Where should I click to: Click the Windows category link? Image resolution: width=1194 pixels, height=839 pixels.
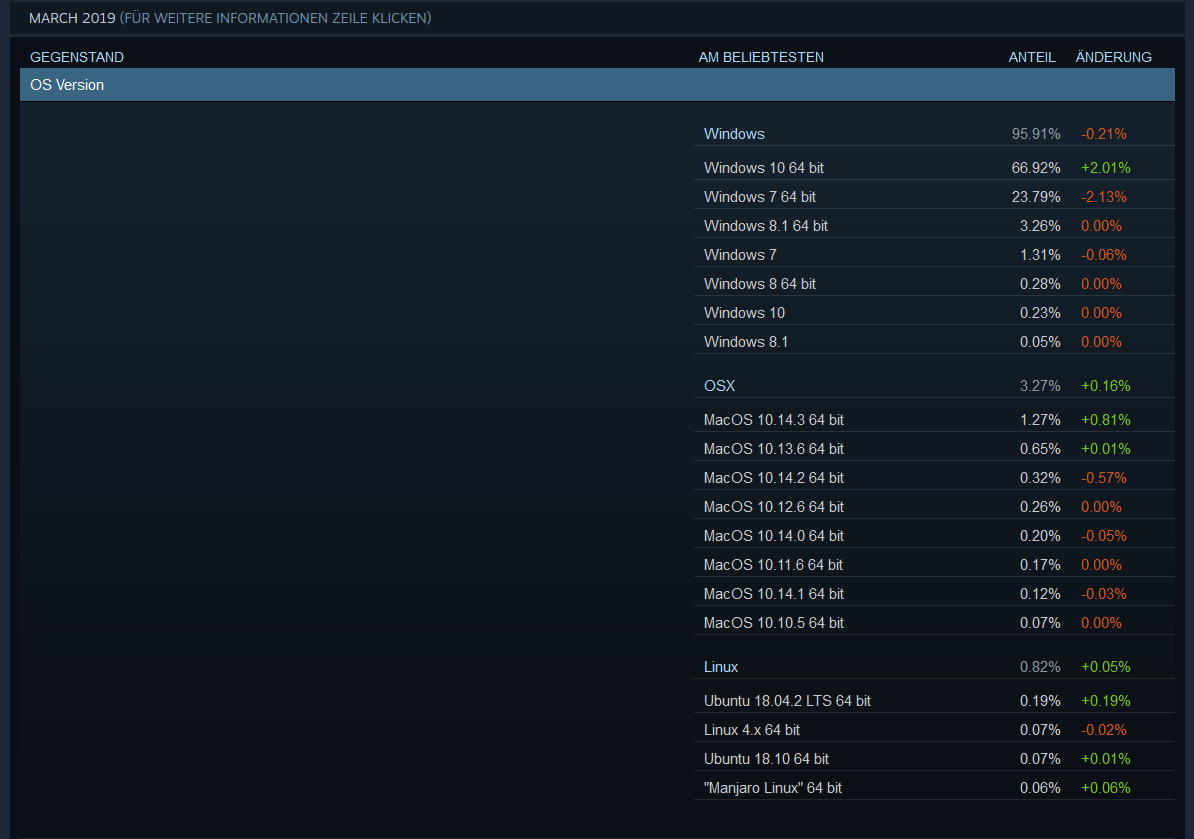click(x=734, y=134)
